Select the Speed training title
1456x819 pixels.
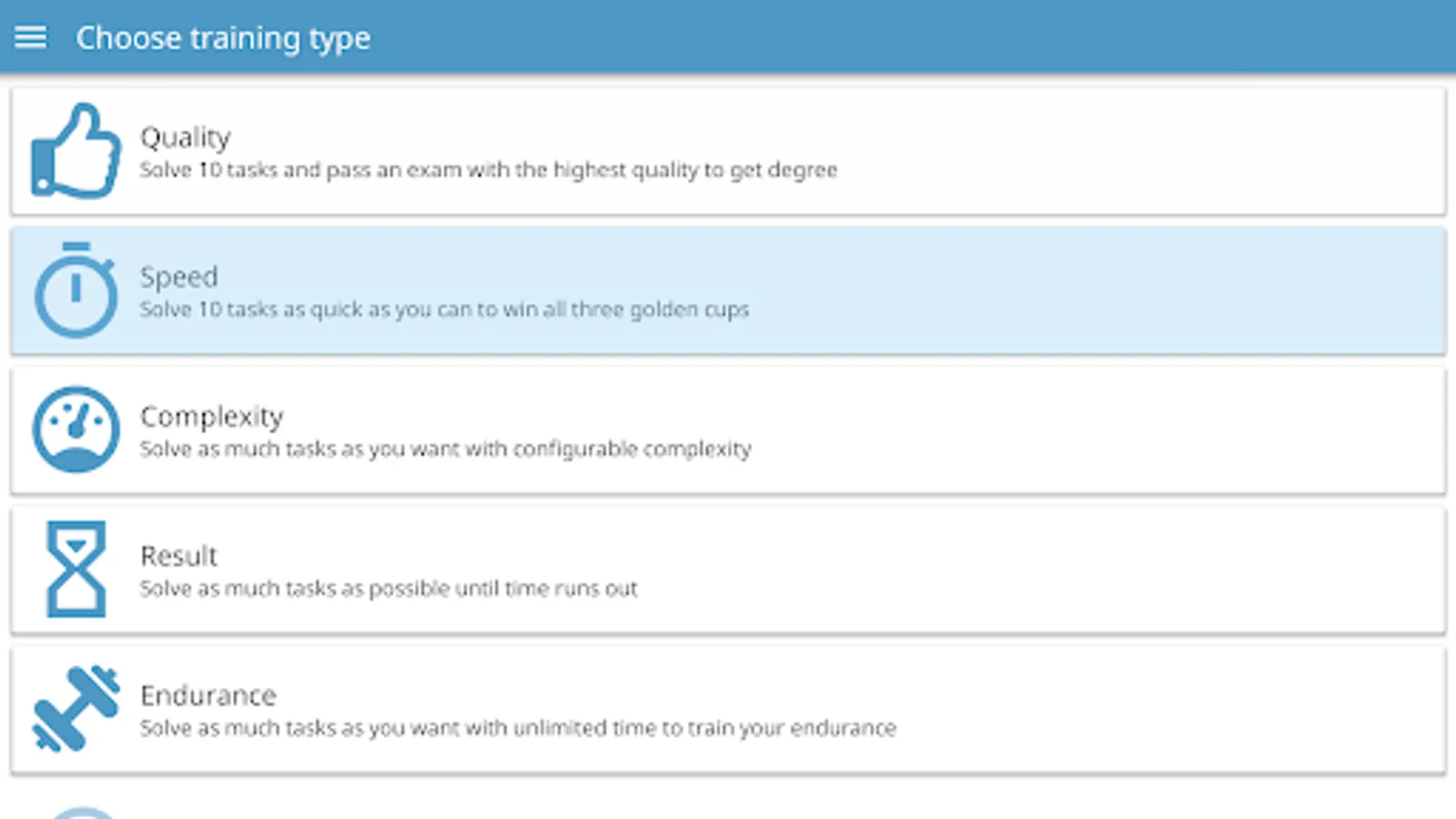pos(178,276)
